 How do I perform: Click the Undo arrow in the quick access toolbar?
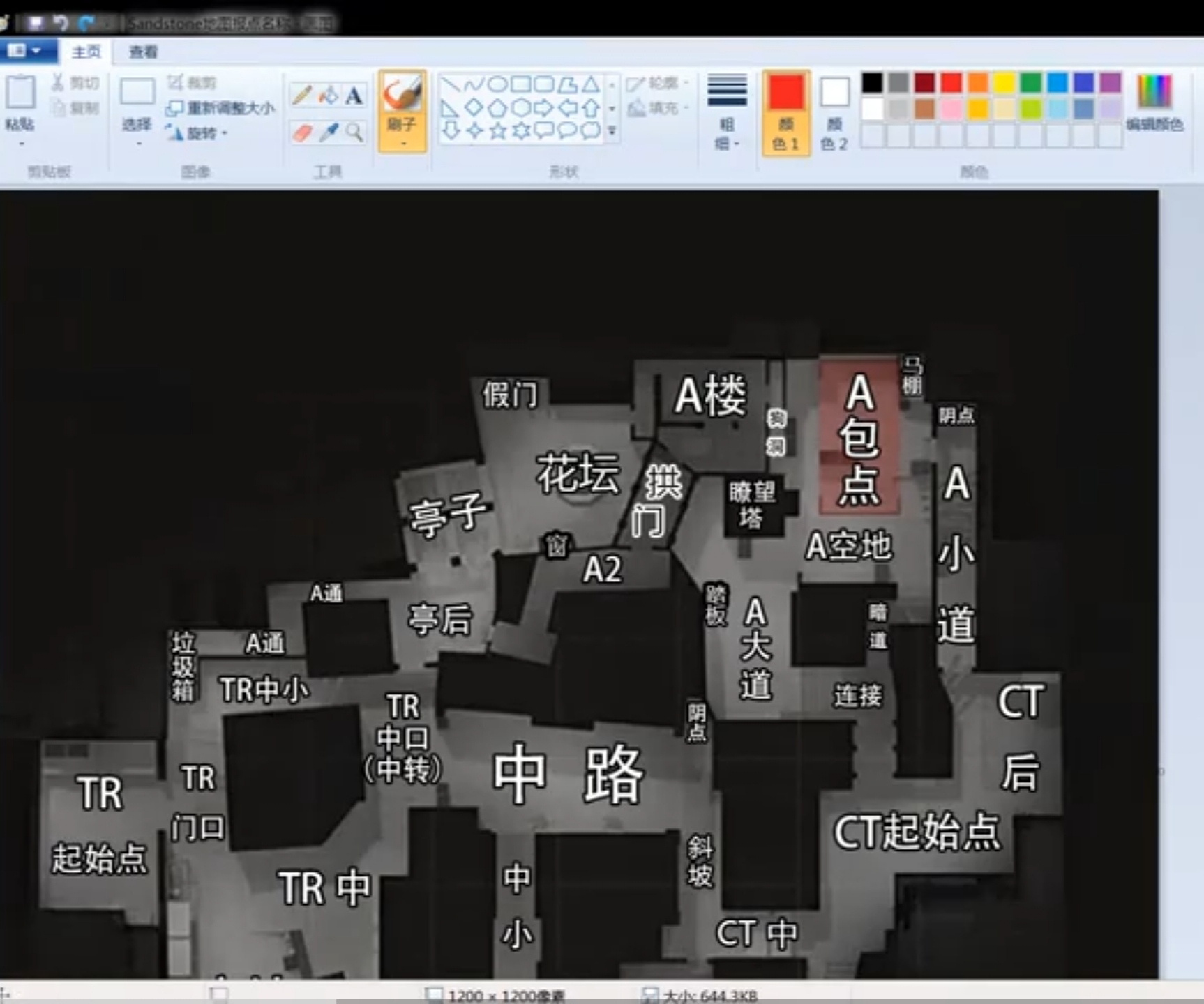61,23
